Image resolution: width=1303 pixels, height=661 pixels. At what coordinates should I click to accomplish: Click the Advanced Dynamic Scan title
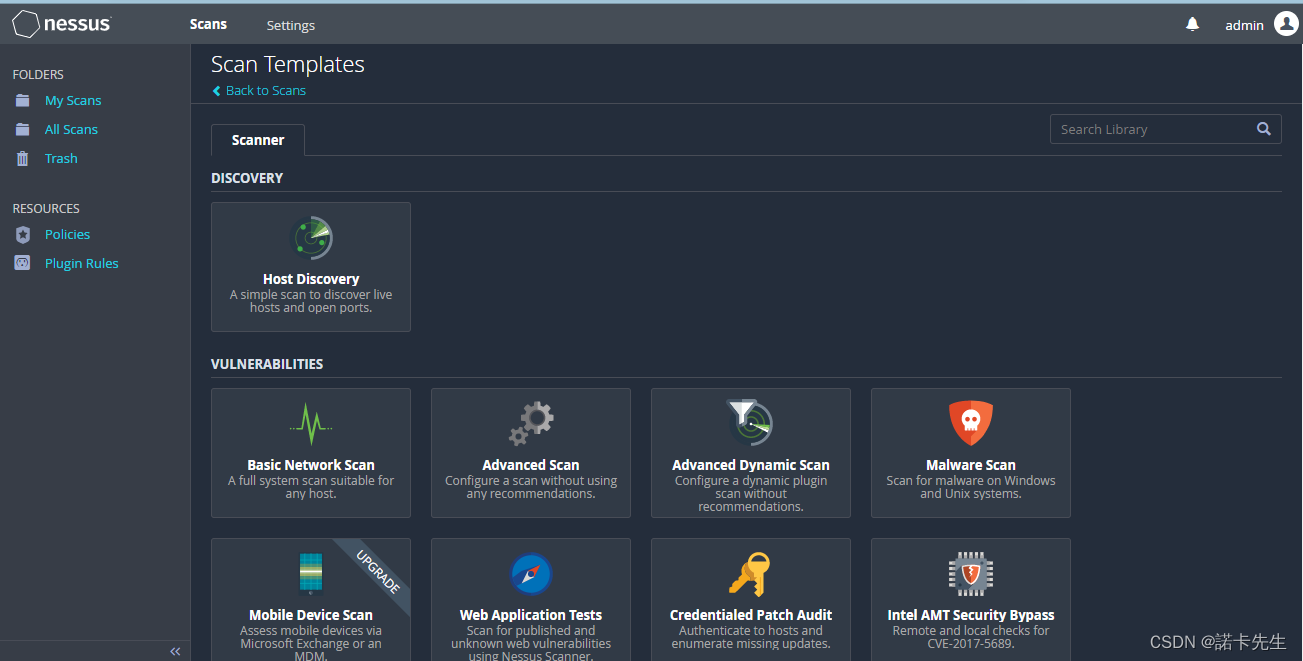pyautogui.click(x=751, y=465)
